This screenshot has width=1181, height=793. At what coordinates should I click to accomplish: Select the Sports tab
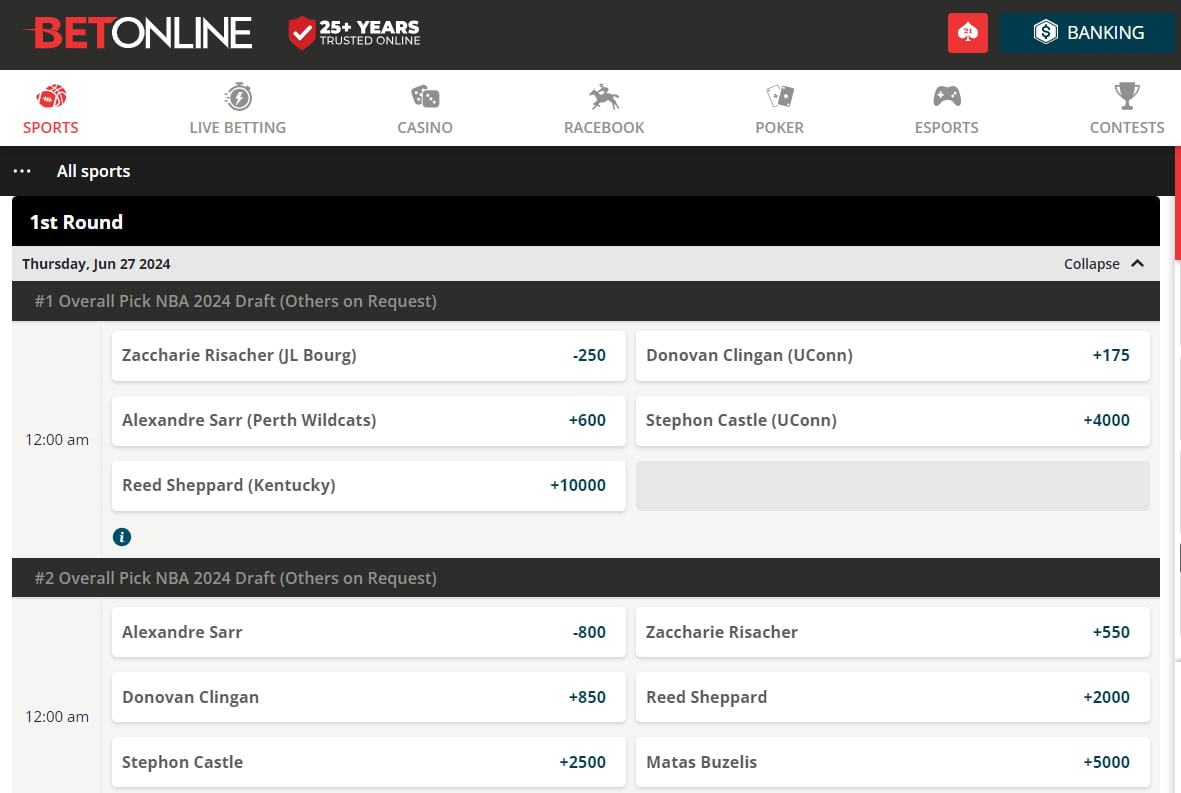coord(50,109)
